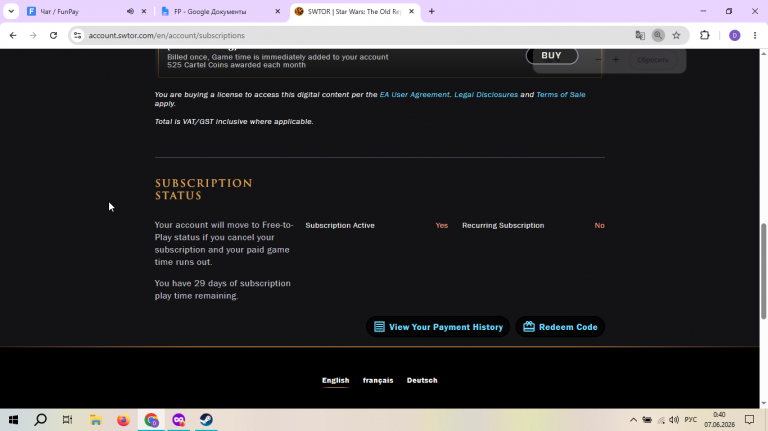Open Chrome from the taskbar
This screenshot has height=431, width=768.
click(151, 420)
